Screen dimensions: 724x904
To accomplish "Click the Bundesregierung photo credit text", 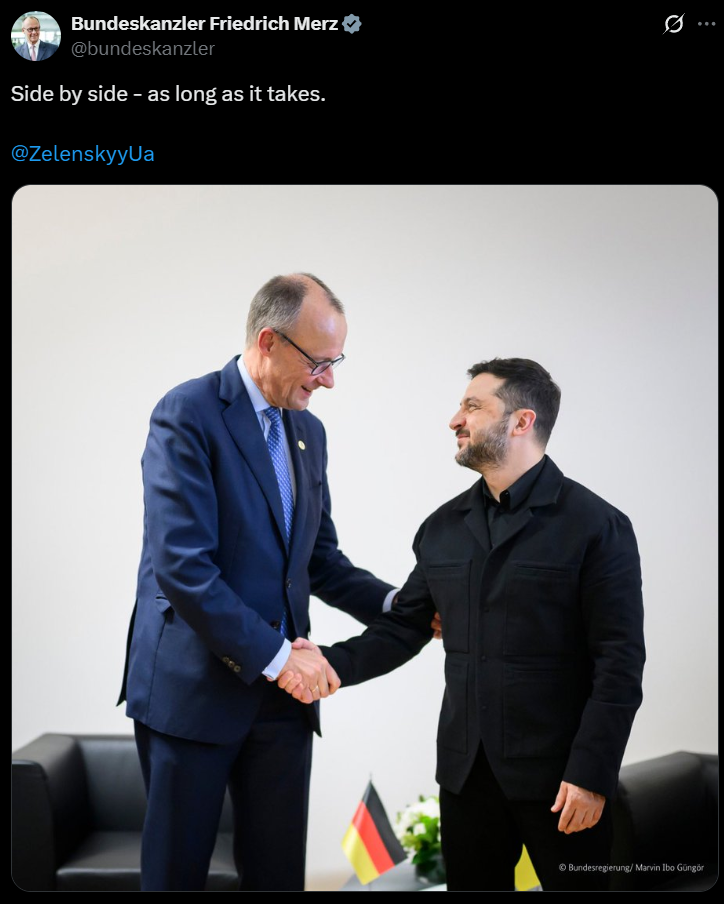I will pos(631,868).
